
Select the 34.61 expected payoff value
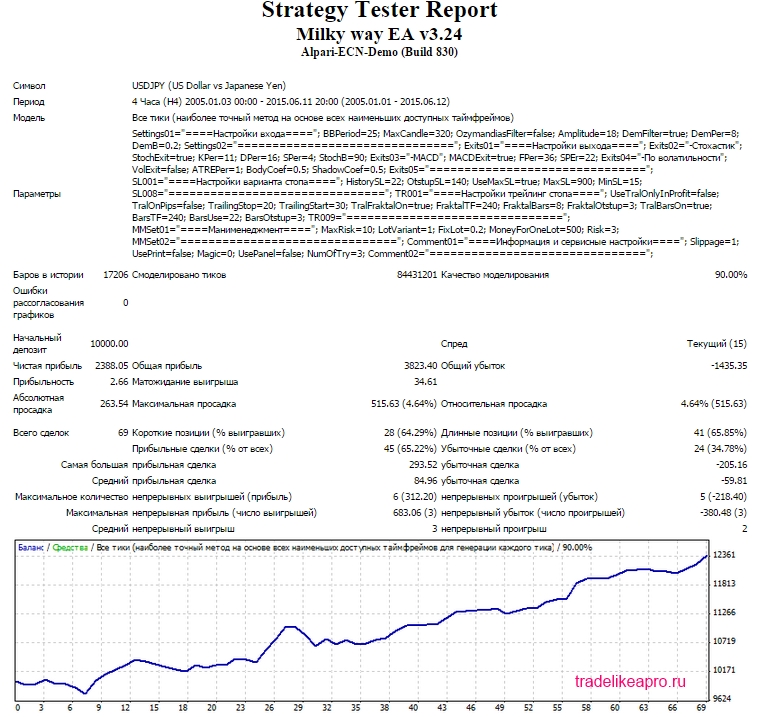coord(425,382)
